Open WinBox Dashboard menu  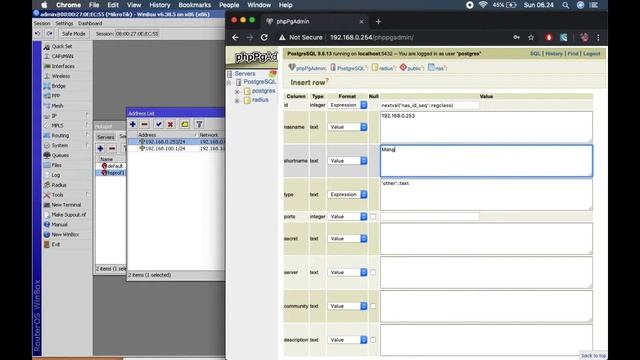click(x=90, y=23)
